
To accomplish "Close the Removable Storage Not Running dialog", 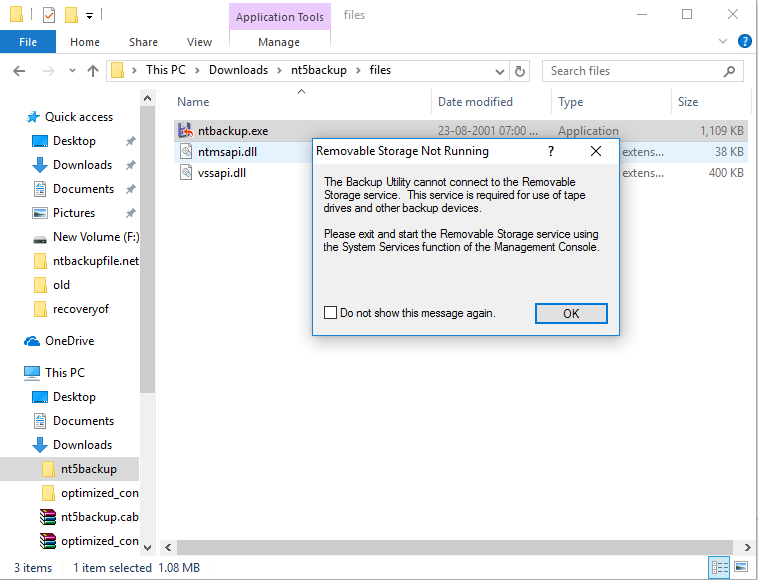I will (596, 151).
